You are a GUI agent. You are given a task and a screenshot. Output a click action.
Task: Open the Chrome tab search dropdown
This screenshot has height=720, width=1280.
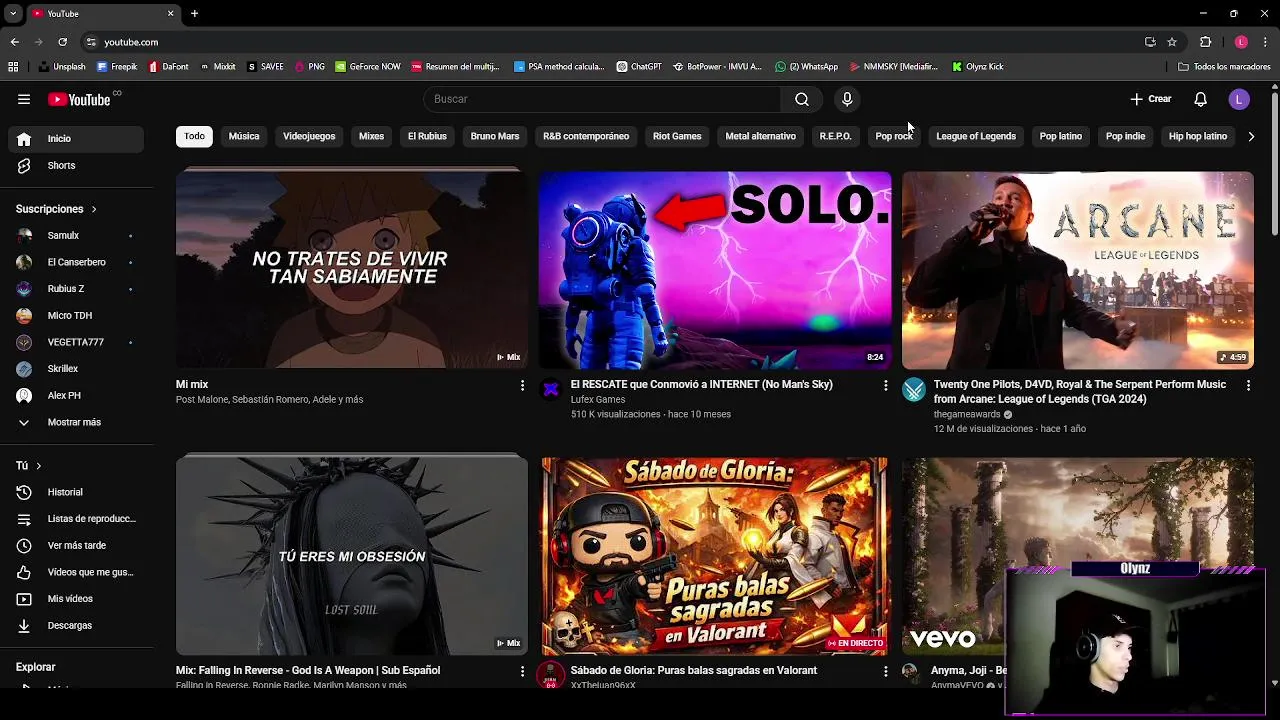(13, 13)
